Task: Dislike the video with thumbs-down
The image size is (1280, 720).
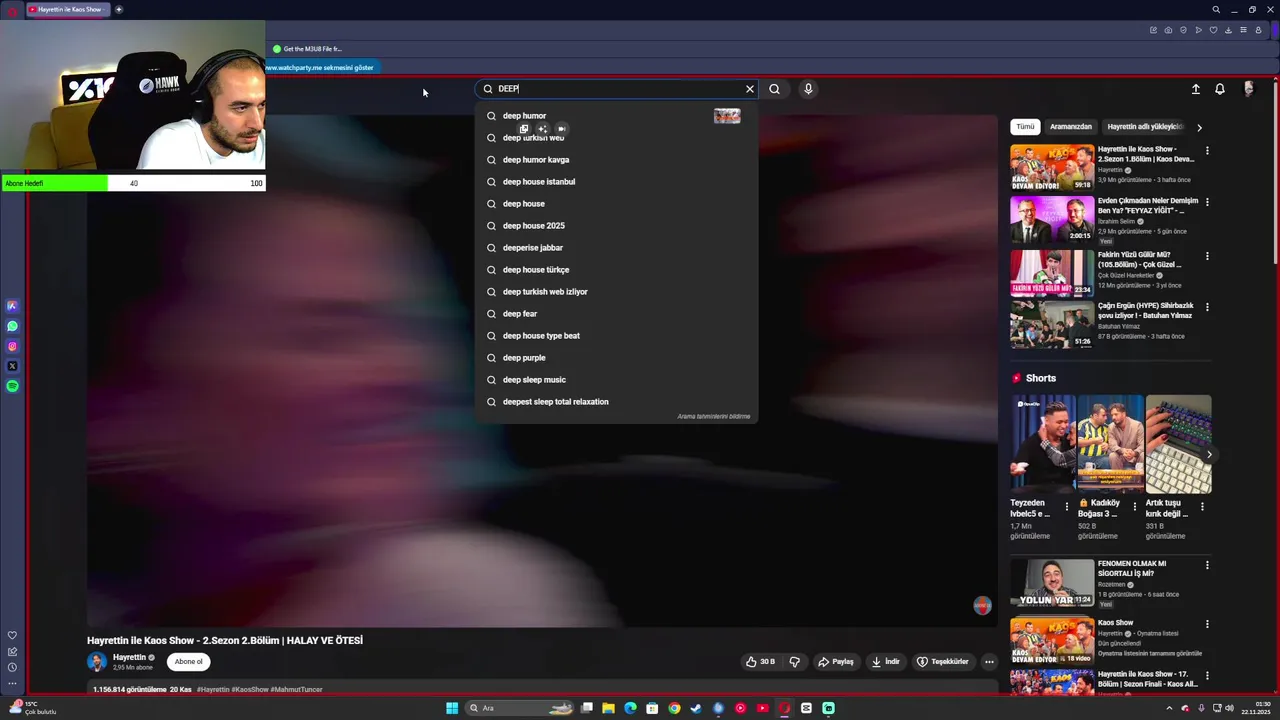Action: pyautogui.click(x=795, y=661)
